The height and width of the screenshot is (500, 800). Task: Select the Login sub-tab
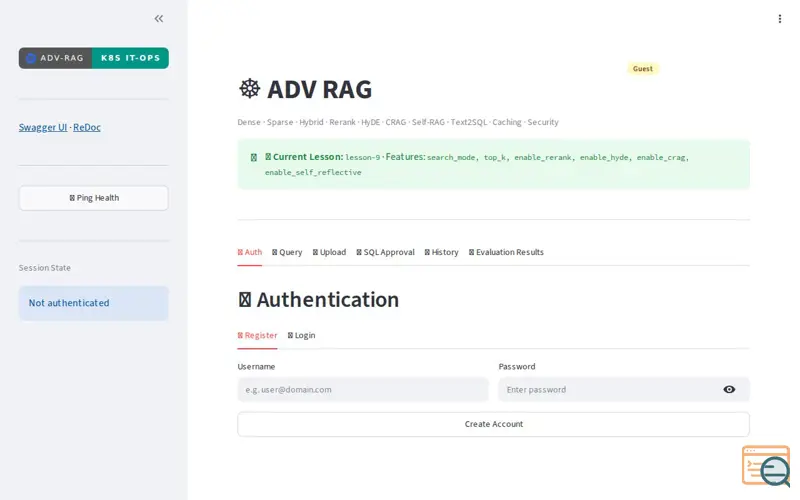coord(301,335)
